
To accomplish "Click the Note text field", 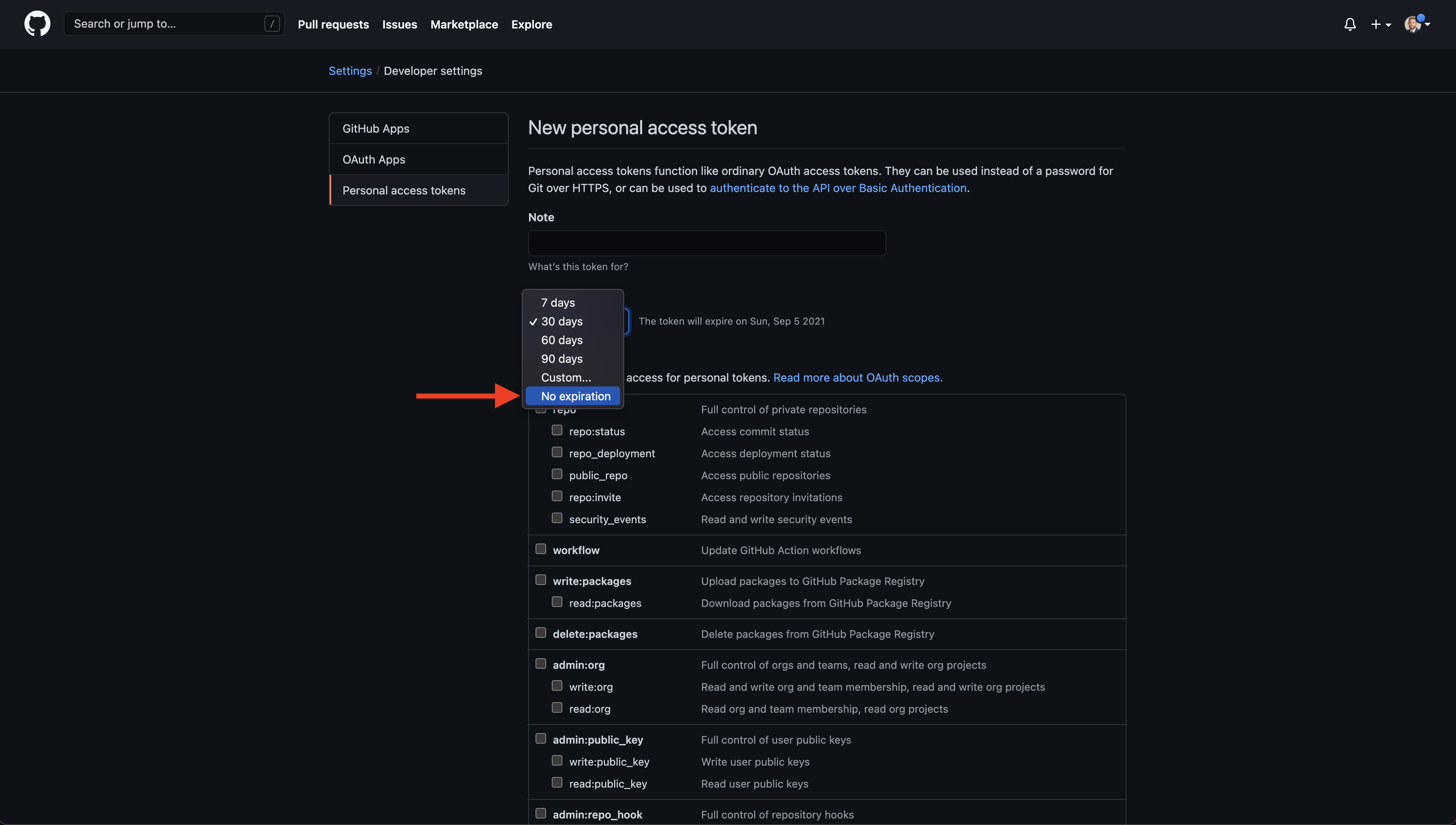I will 707,243.
